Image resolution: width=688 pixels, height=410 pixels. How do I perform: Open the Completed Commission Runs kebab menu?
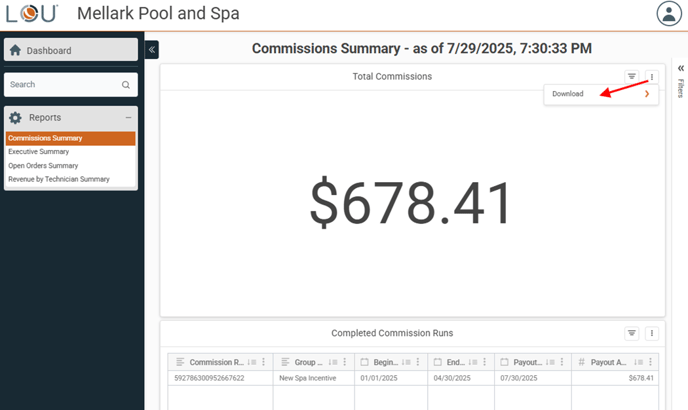click(652, 334)
